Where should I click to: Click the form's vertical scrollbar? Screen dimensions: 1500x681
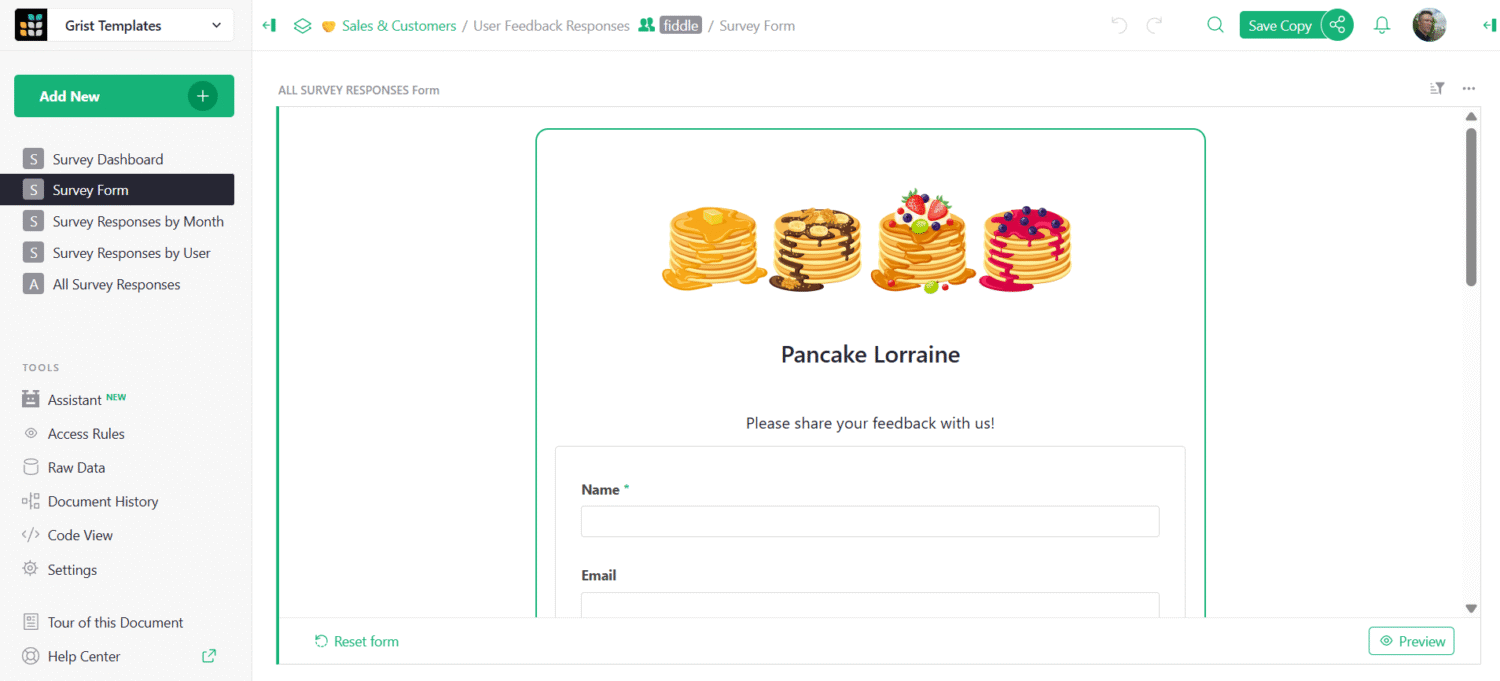(1471, 207)
